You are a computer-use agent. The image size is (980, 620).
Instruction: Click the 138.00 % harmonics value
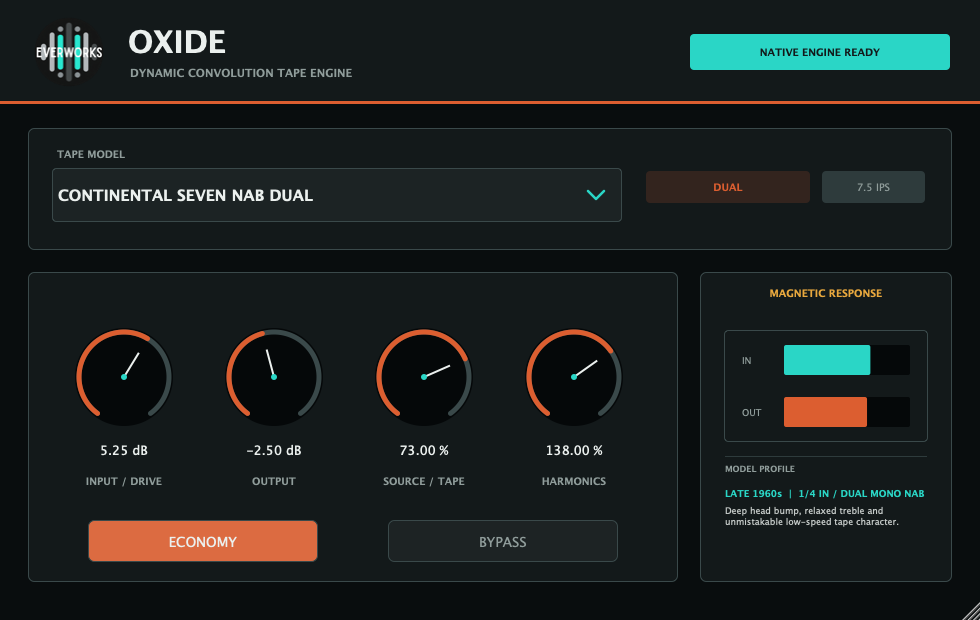click(574, 451)
